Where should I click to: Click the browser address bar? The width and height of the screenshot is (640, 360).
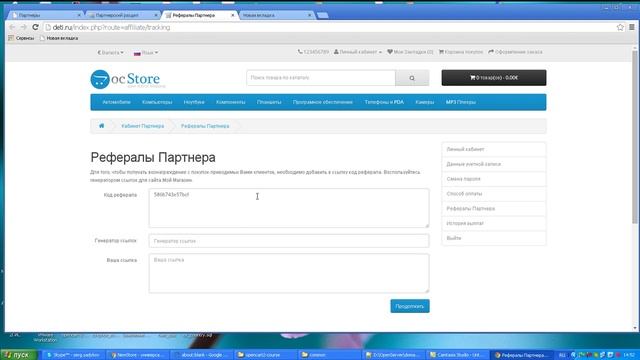327,27
